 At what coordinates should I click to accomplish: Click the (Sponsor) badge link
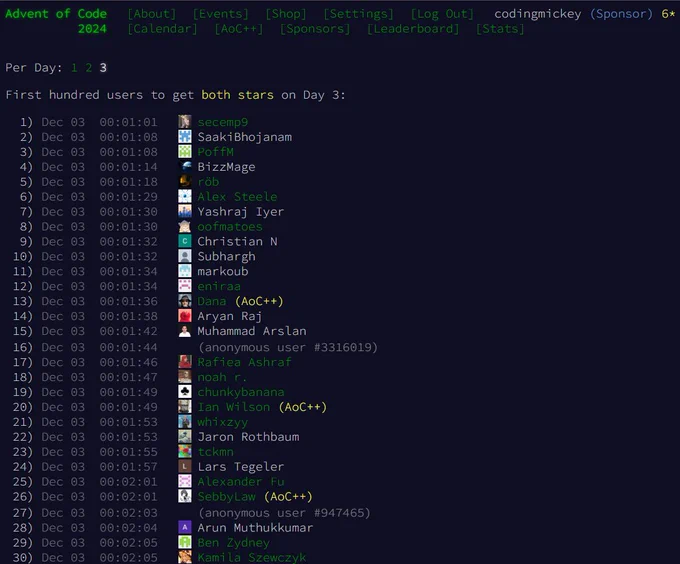(x=621, y=14)
